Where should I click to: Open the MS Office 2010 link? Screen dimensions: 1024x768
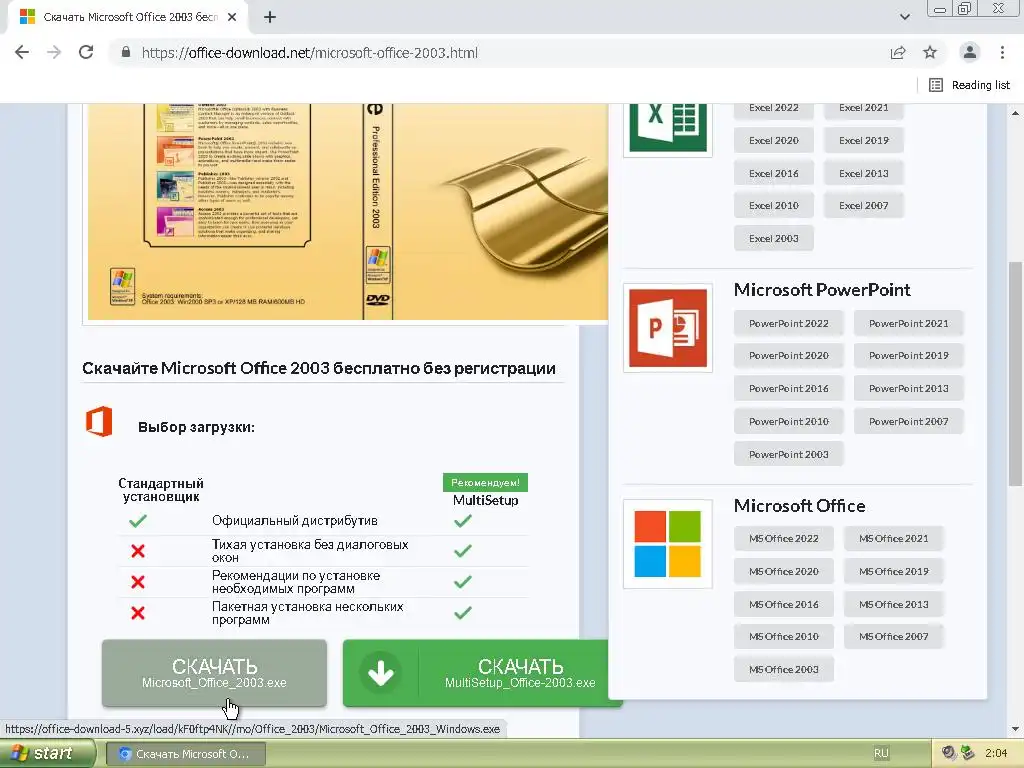point(784,637)
